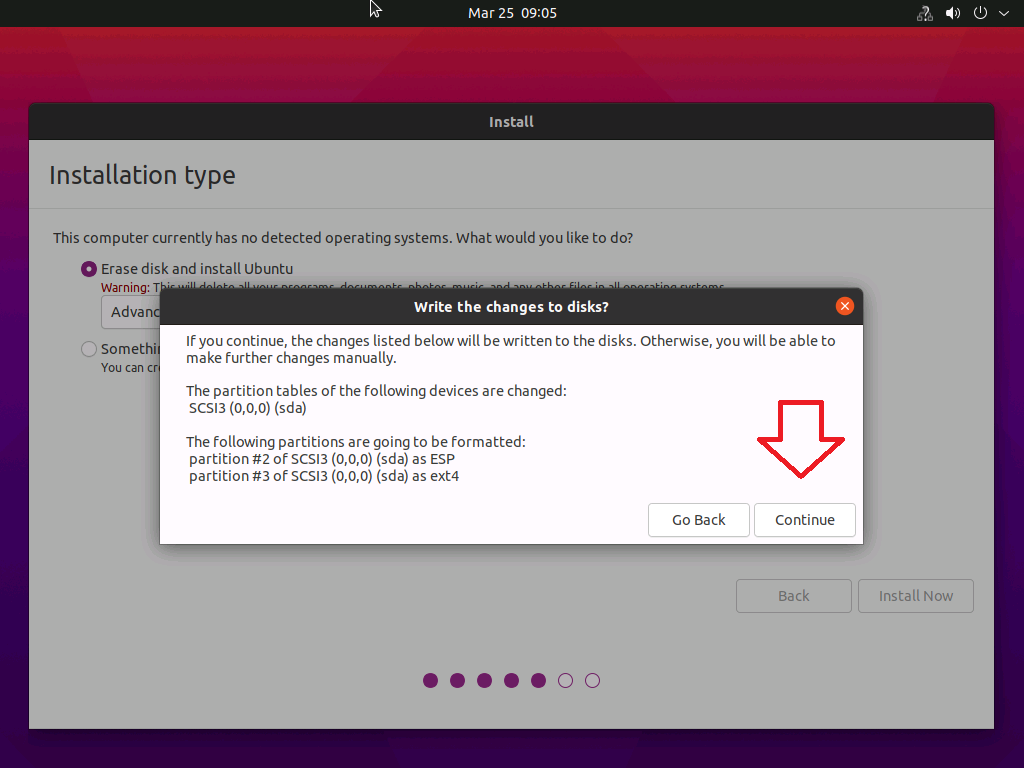Click the 'Installation type' heading
Viewport: 1024px width, 768px height.
coord(142,175)
